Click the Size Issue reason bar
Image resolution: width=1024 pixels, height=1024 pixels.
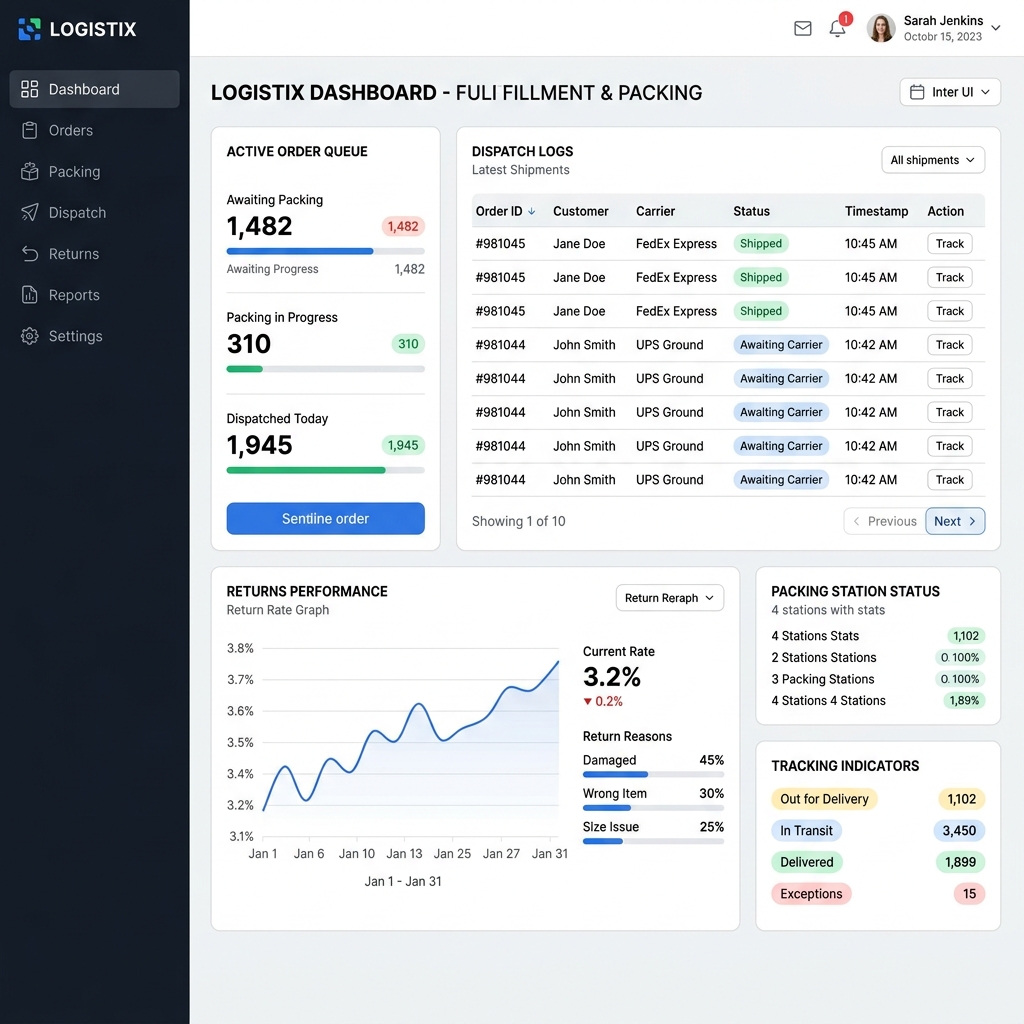point(653,841)
